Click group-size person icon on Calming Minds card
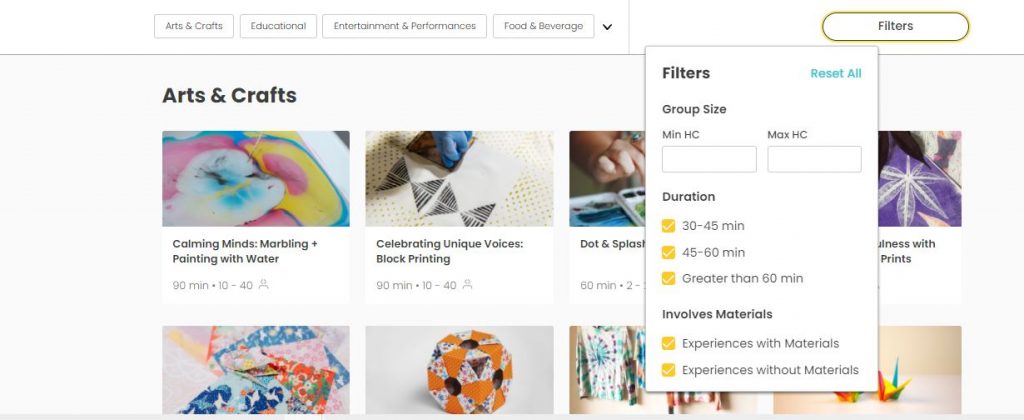Image resolution: width=1024 pixels, height=420 pixels. (263, 284)
